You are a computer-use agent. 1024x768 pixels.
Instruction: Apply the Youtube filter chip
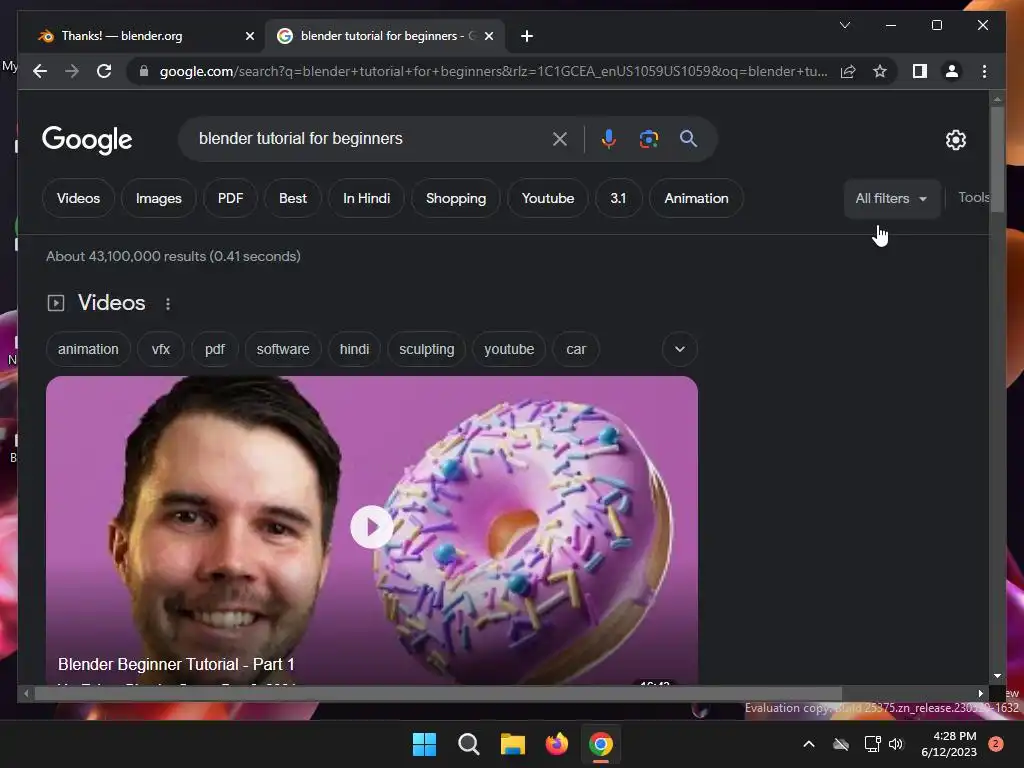pyautogui.click(x=548, y=198)
